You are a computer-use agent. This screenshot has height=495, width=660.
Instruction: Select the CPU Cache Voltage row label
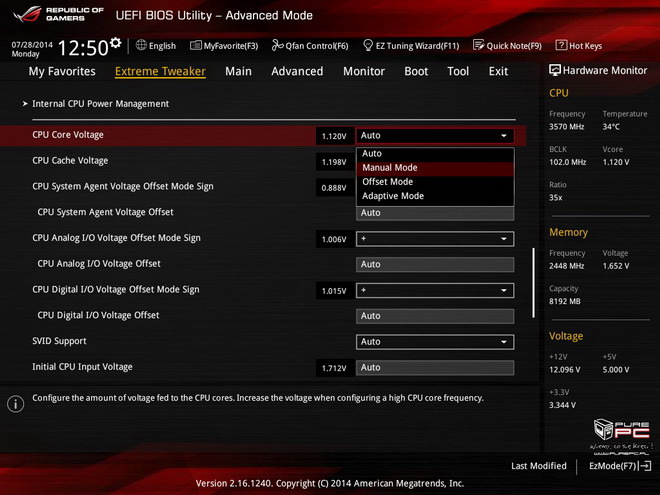(x=70, y=160)
